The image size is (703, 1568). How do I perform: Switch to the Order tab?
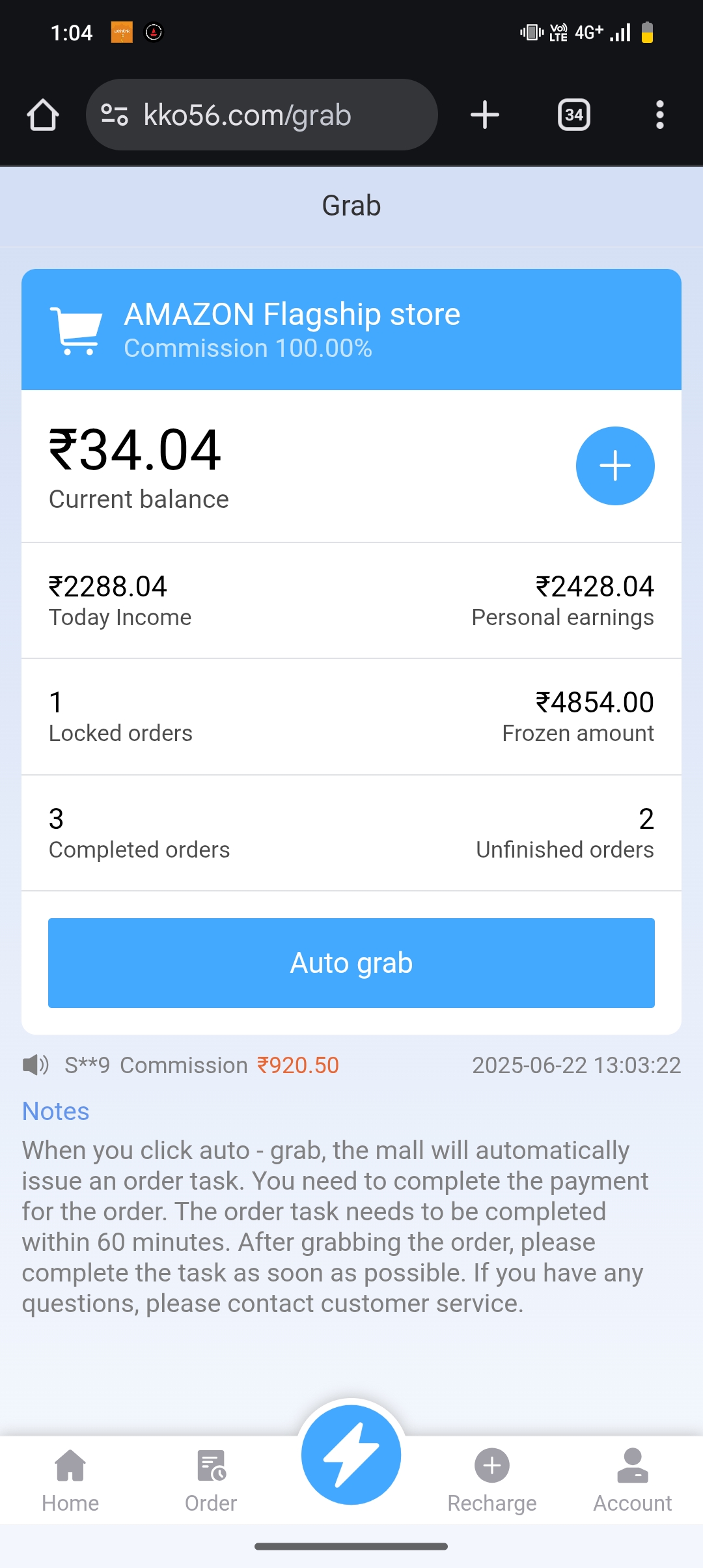point(211,1479)
